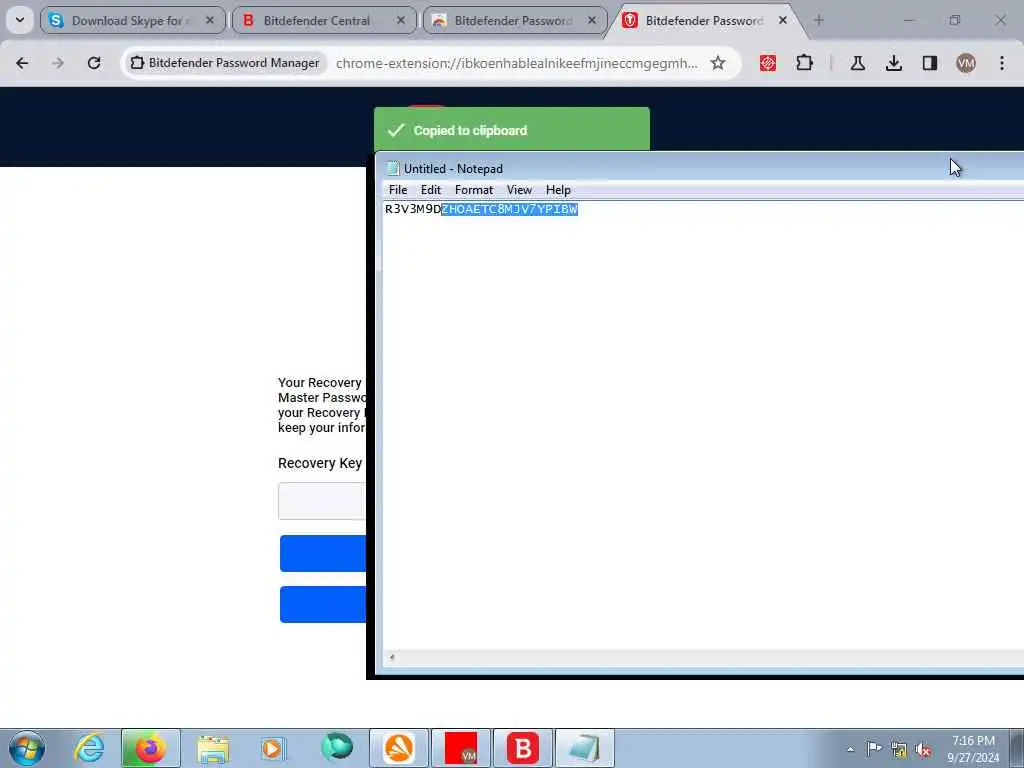Open the Windows Start button
Viewport: 1024px width, 768px height.
[27, 748]
